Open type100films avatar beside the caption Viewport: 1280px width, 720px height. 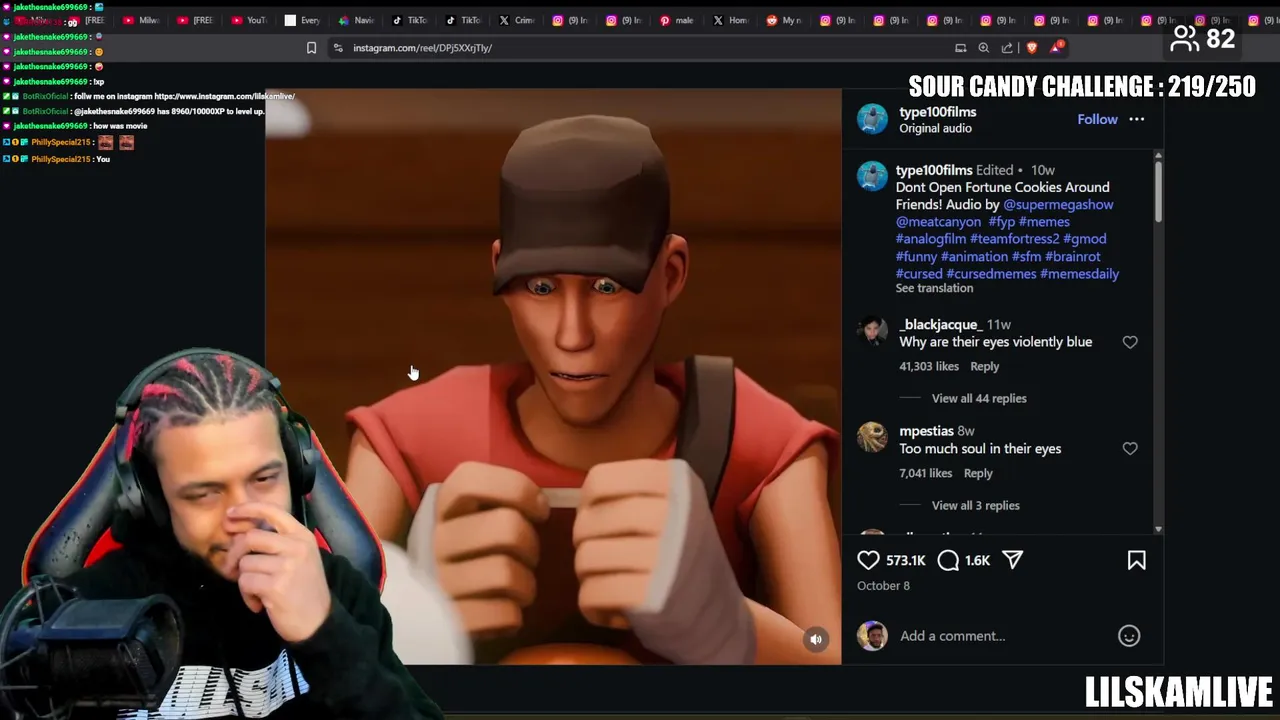click(x=872, y=176)
